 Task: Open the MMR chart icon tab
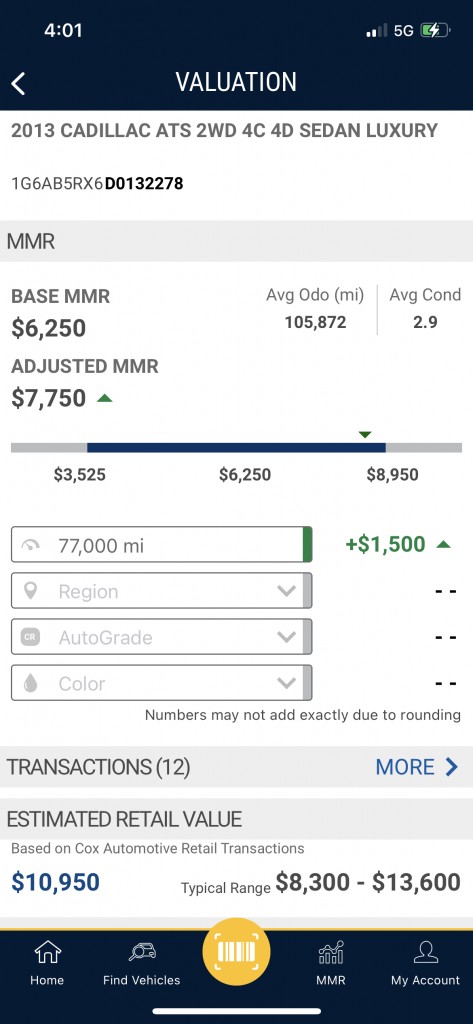coord(331,953)
